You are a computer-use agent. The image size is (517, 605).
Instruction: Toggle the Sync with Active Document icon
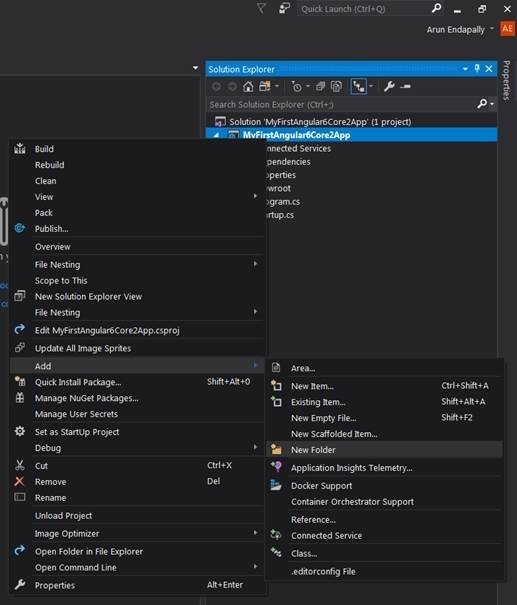(358, 86)
